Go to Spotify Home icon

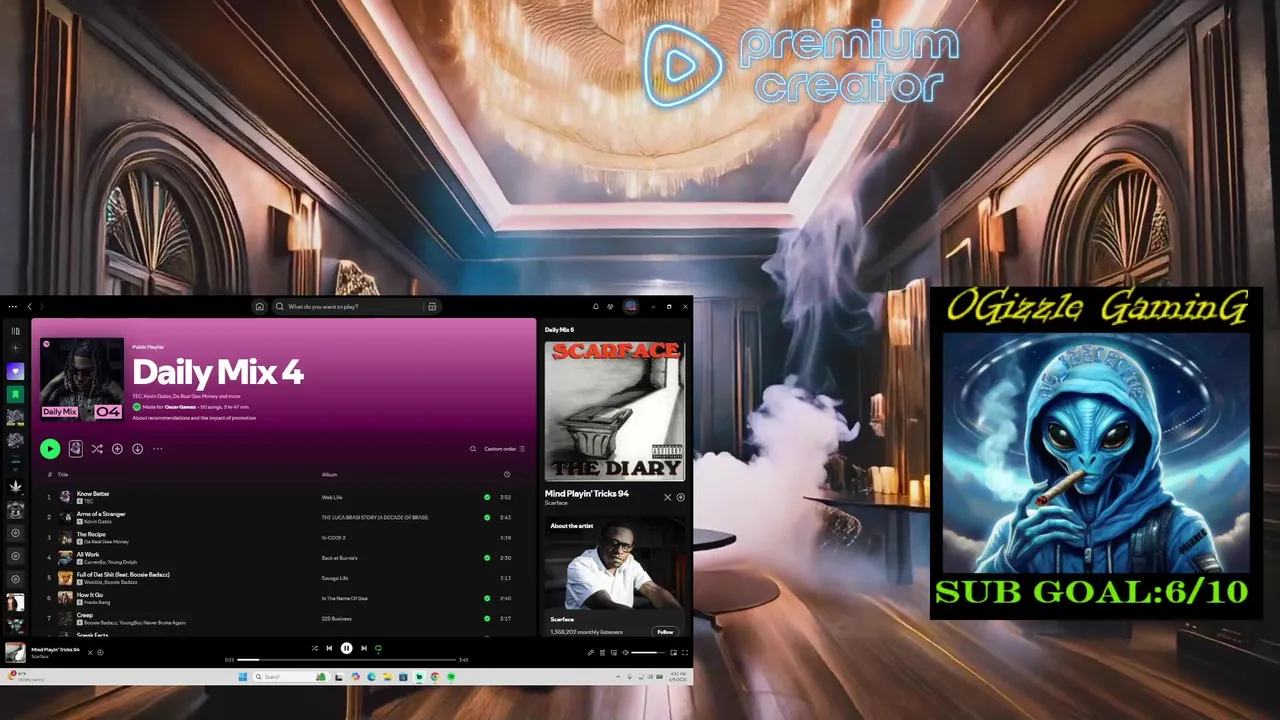coord(259,307)
